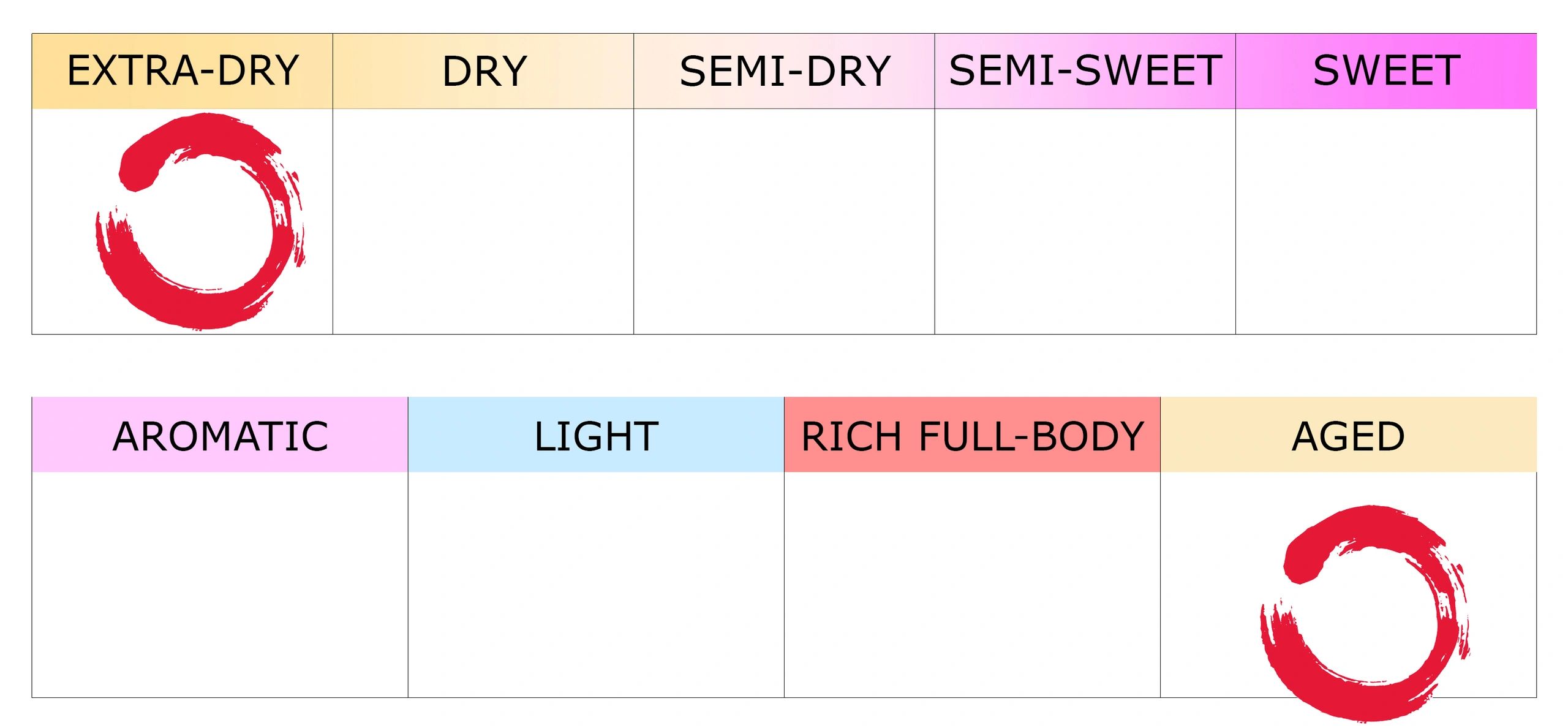Select the DRY header cell
The width and height of the screenshot is (1568, 728).
tap(483, 71)
